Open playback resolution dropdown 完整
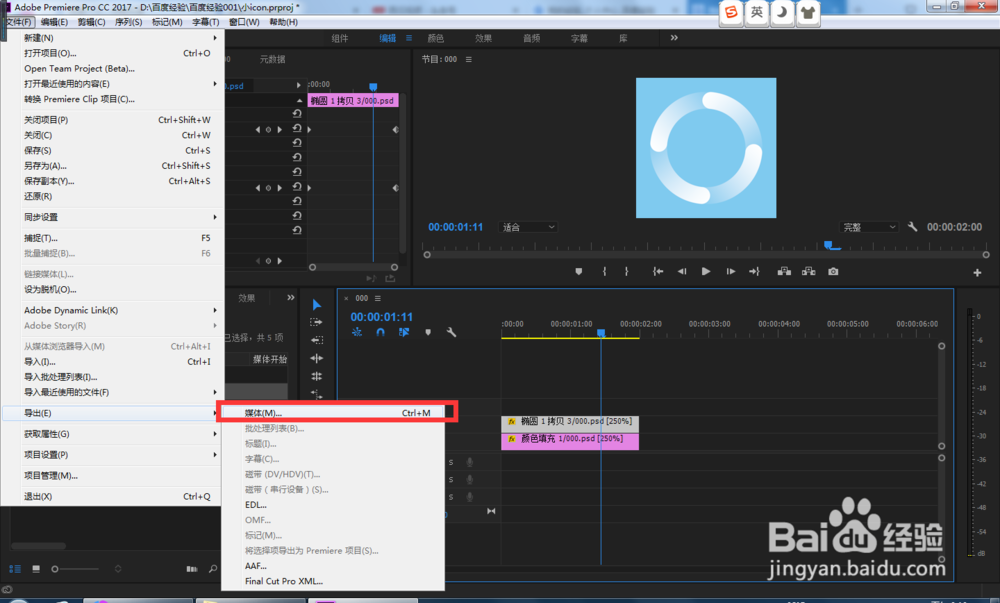This screenshot has width=1000, height=603. 869,227
